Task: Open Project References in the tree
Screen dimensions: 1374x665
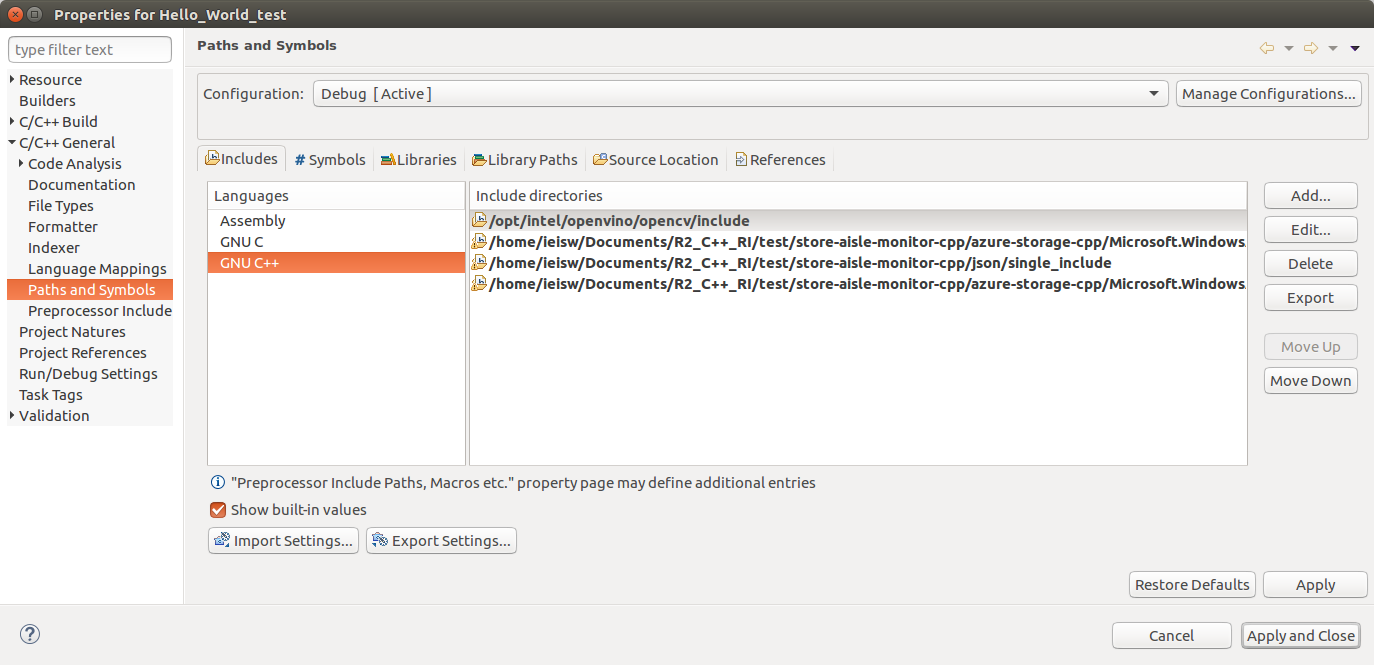Action: (x=82, y=352)
